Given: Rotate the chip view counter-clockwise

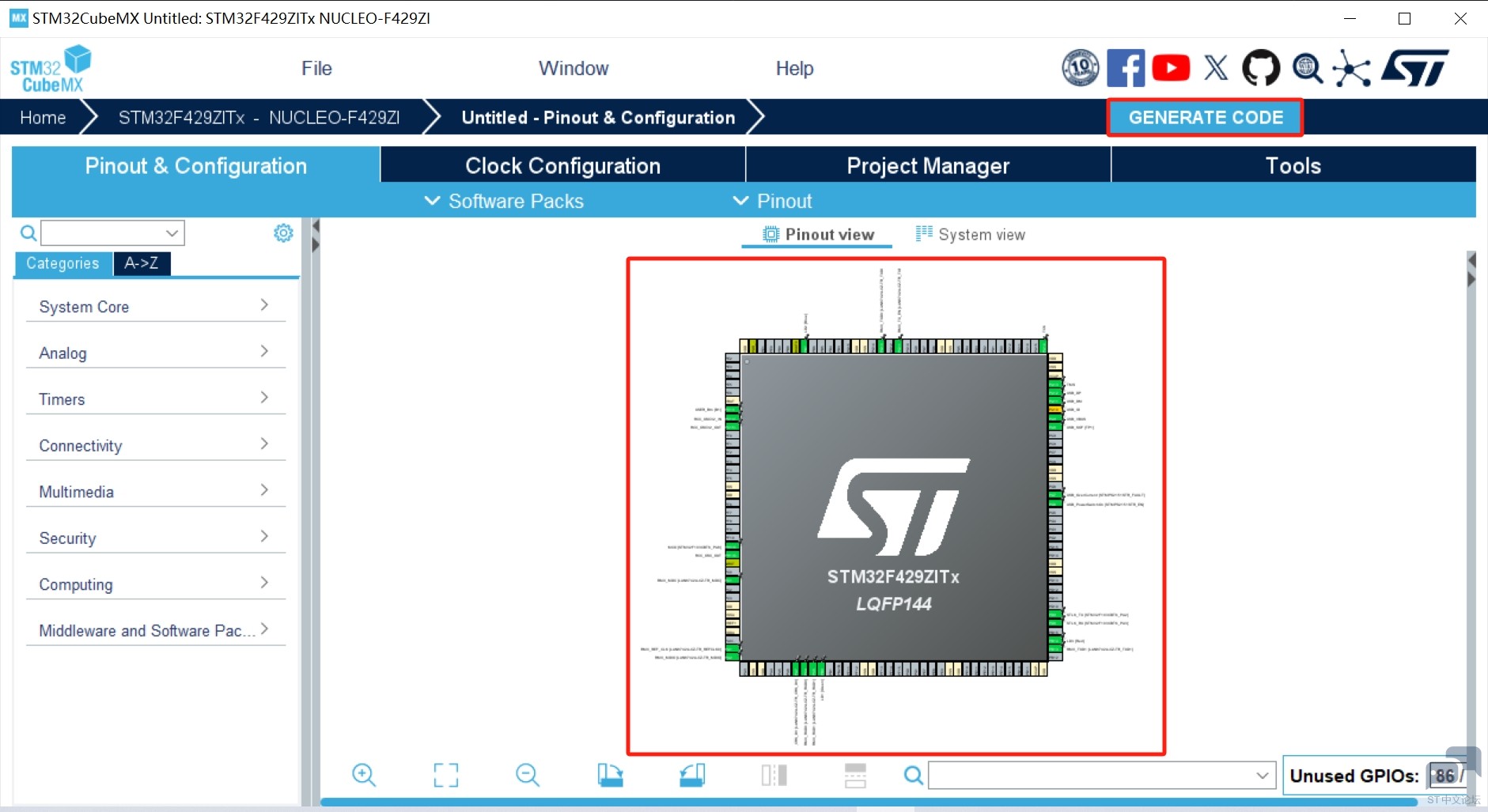Looking at the screenshot, I should click(x=692, y=775).
